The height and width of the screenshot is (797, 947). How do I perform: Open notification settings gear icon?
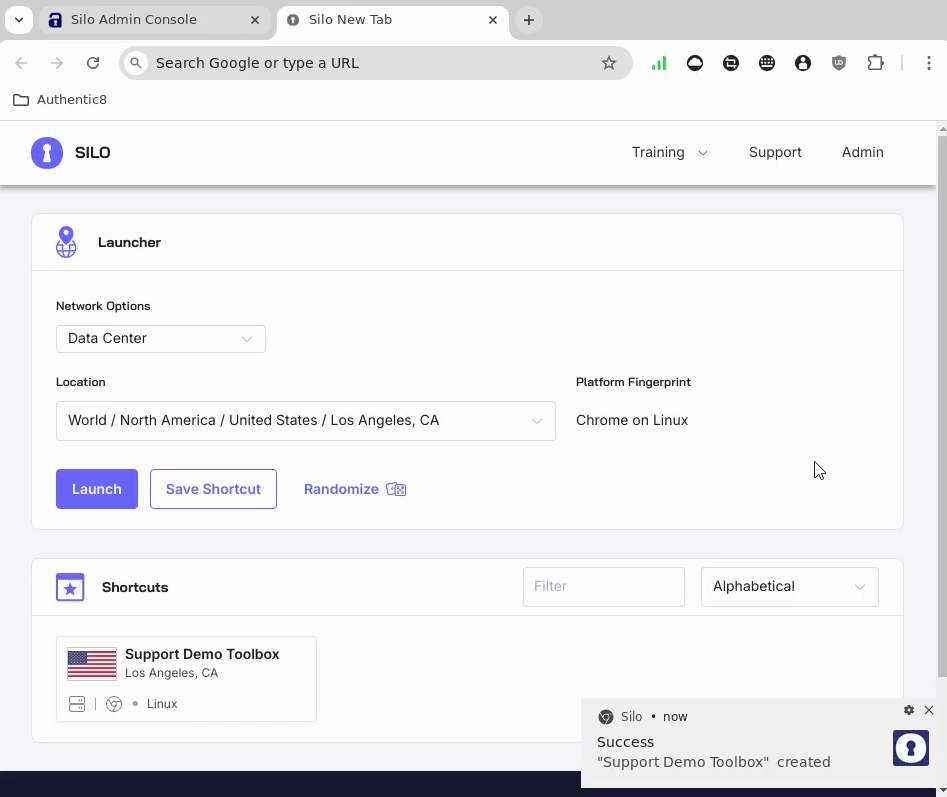click(x=909, y=710)
